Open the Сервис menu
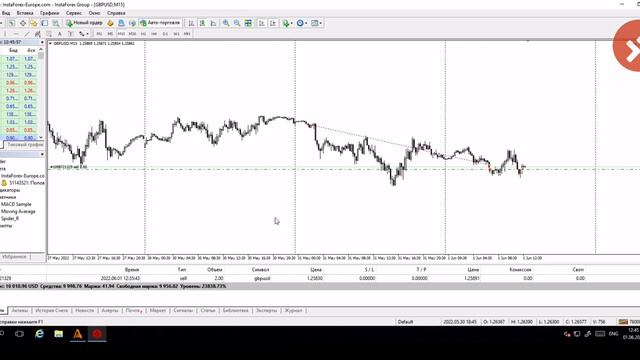This screenshot has height=360, width=640. click(74, 13)
